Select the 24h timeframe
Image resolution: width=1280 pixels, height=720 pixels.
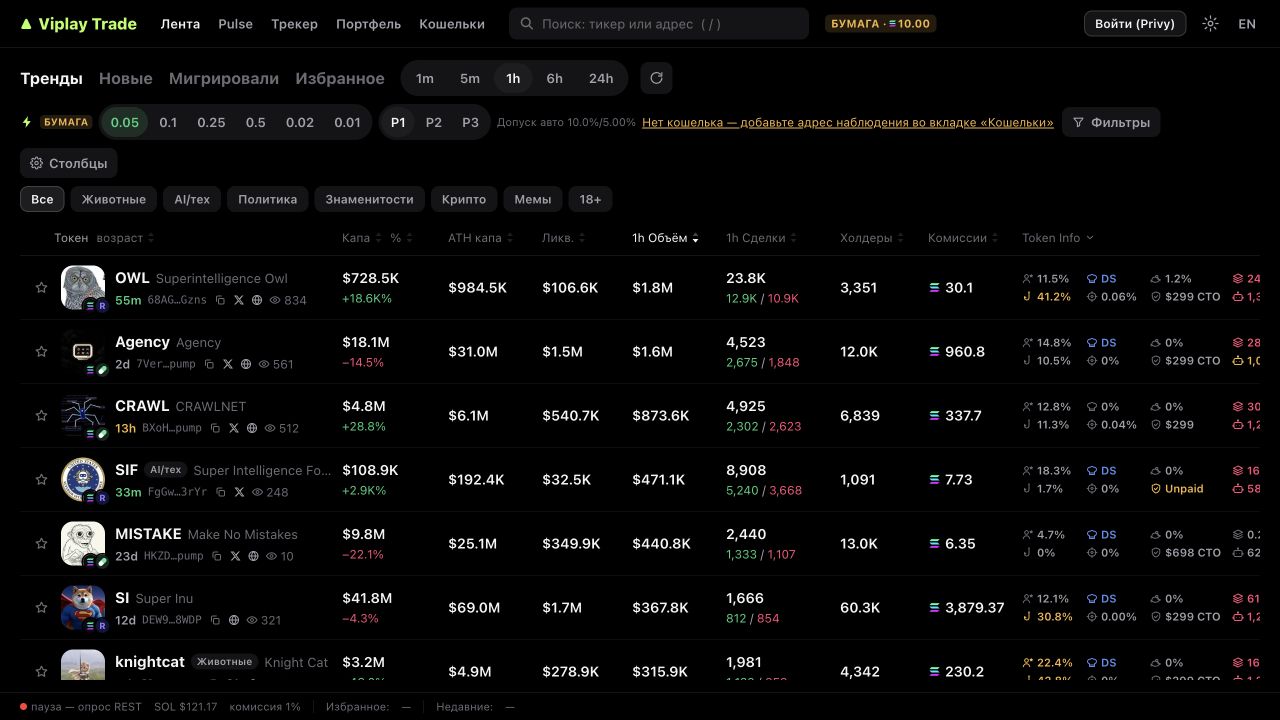601,78
